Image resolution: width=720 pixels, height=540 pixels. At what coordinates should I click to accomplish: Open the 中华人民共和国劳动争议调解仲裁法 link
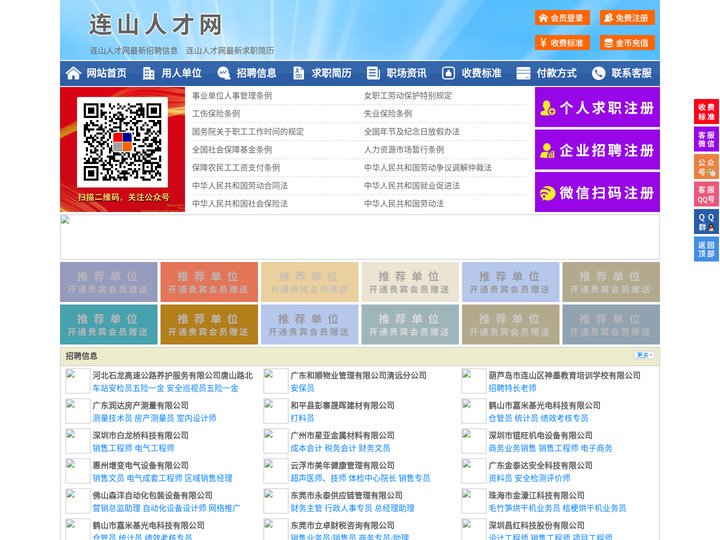tap(428, 168)
